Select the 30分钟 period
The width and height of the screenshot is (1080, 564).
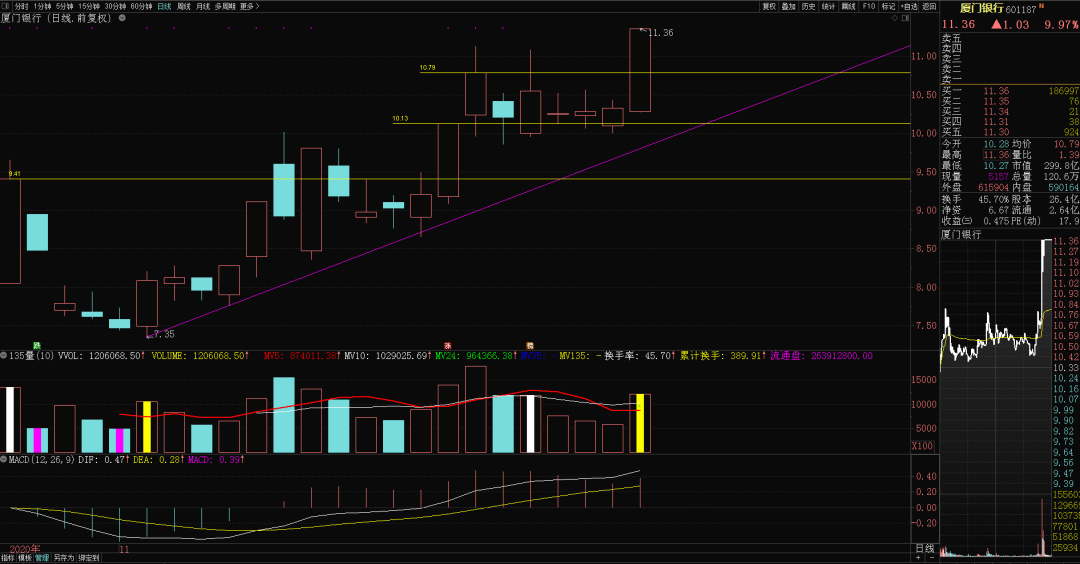[x=115, y=6]
